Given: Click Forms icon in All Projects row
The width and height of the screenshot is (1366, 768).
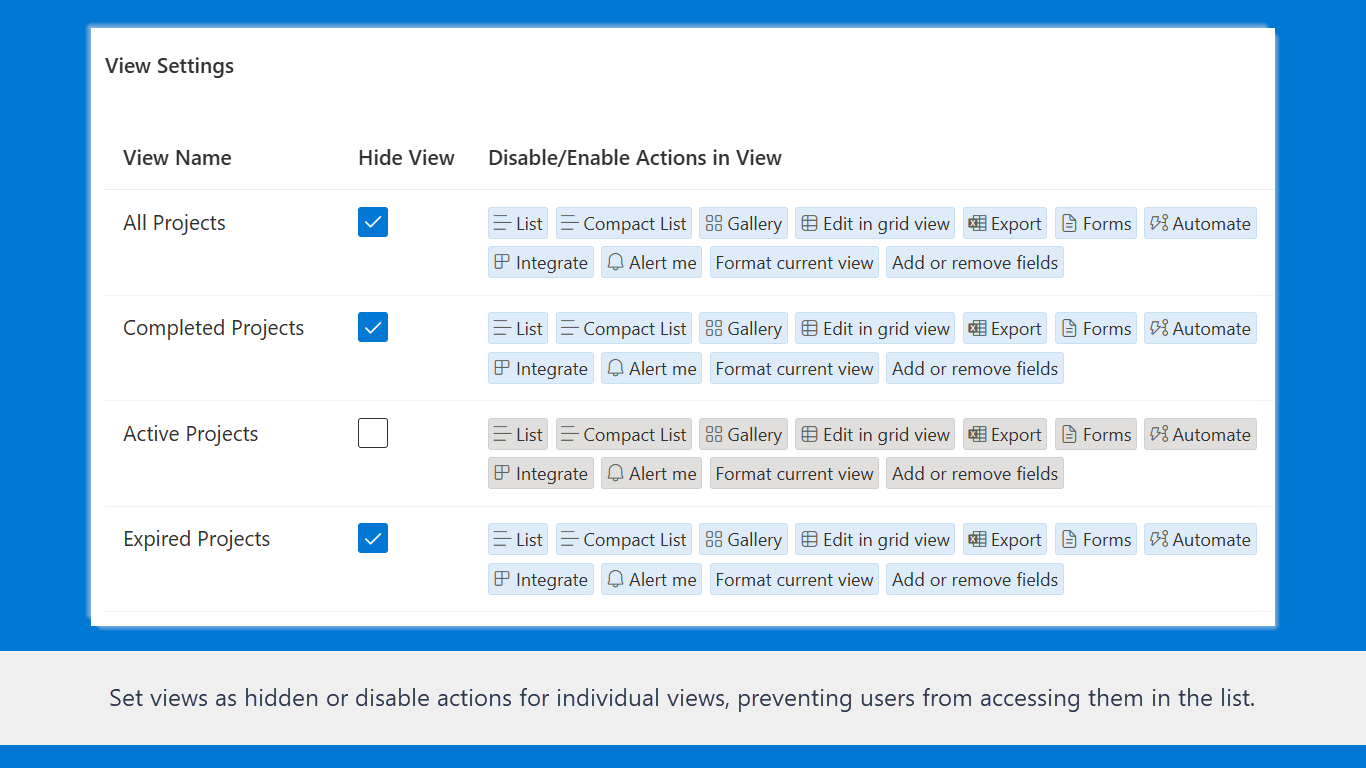Looking at the screenshot, I should click(x=1069, y=224).
